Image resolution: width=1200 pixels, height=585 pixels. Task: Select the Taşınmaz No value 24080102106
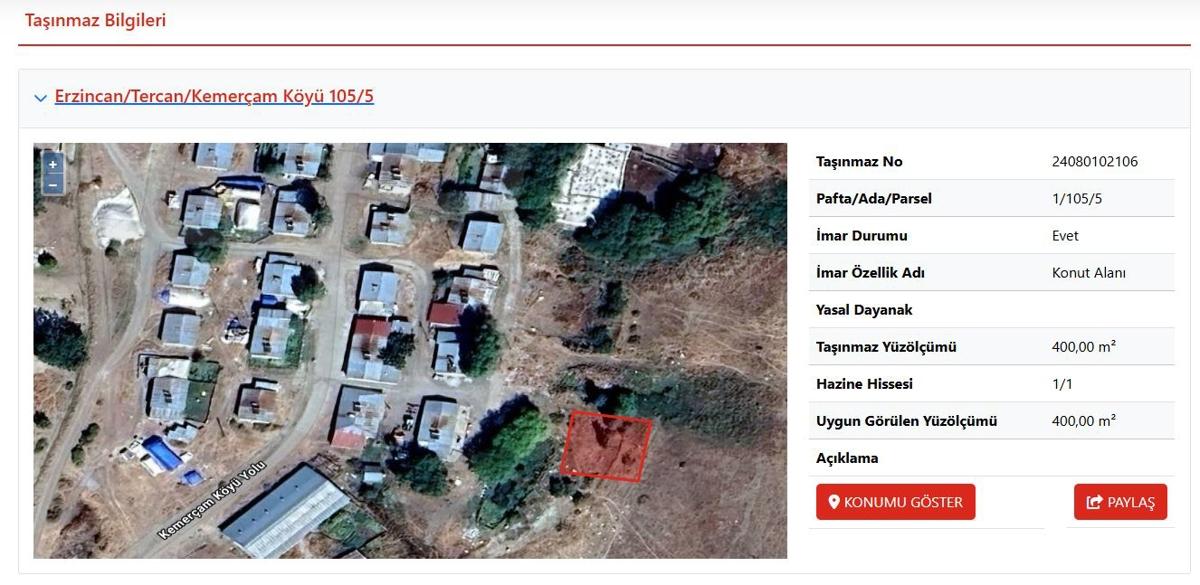(x=1095, y=161)
